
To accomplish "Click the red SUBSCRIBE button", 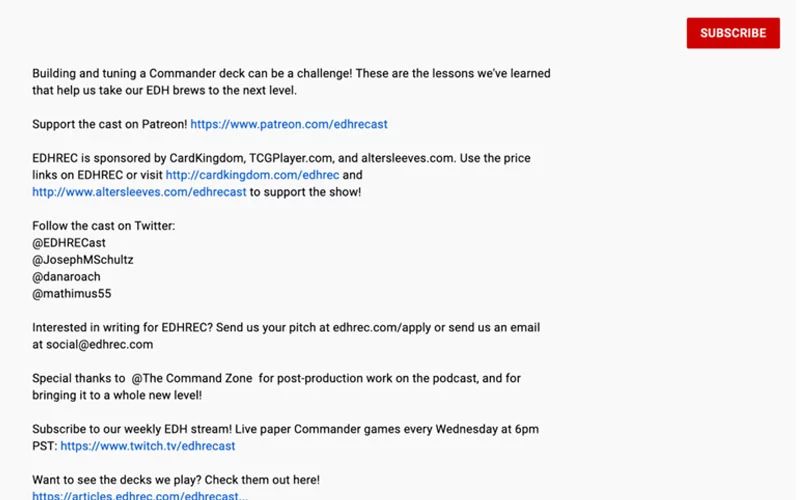I will tap(733, 33).
